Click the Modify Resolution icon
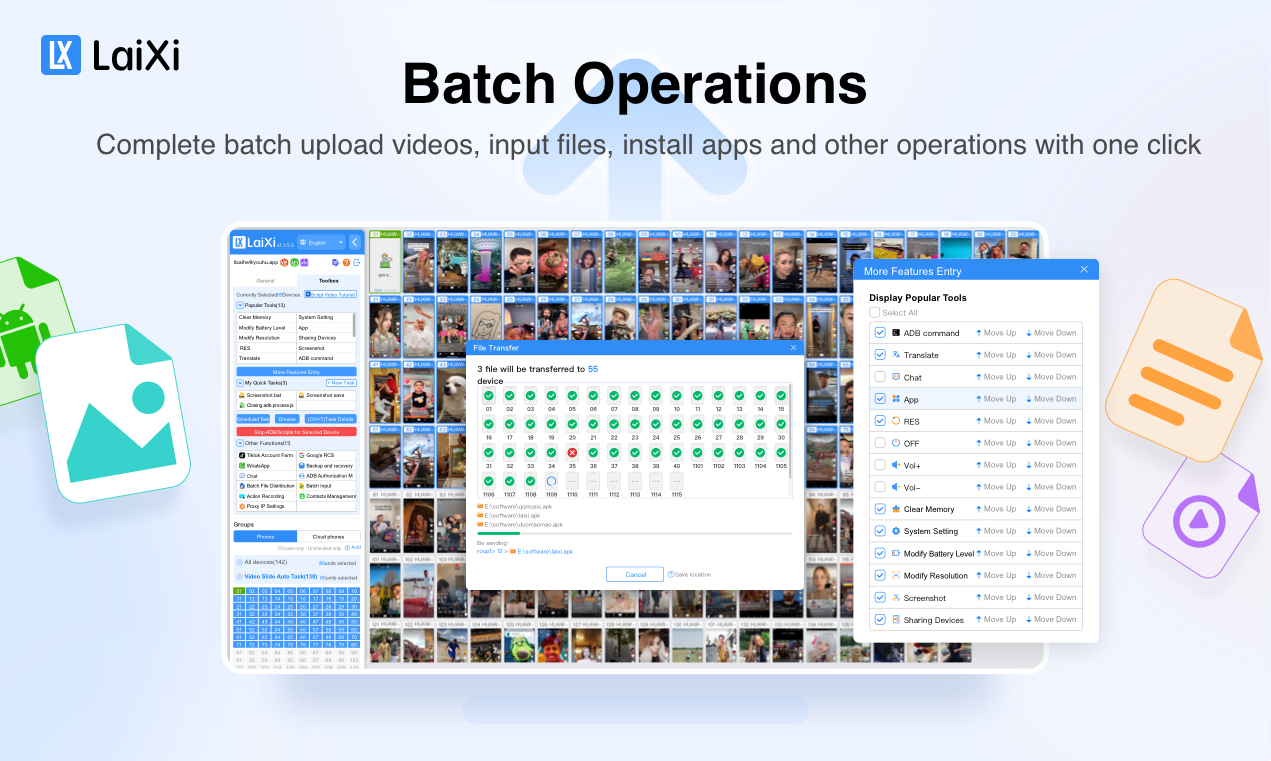1271x761 pixels. click(x=896, y=575)
